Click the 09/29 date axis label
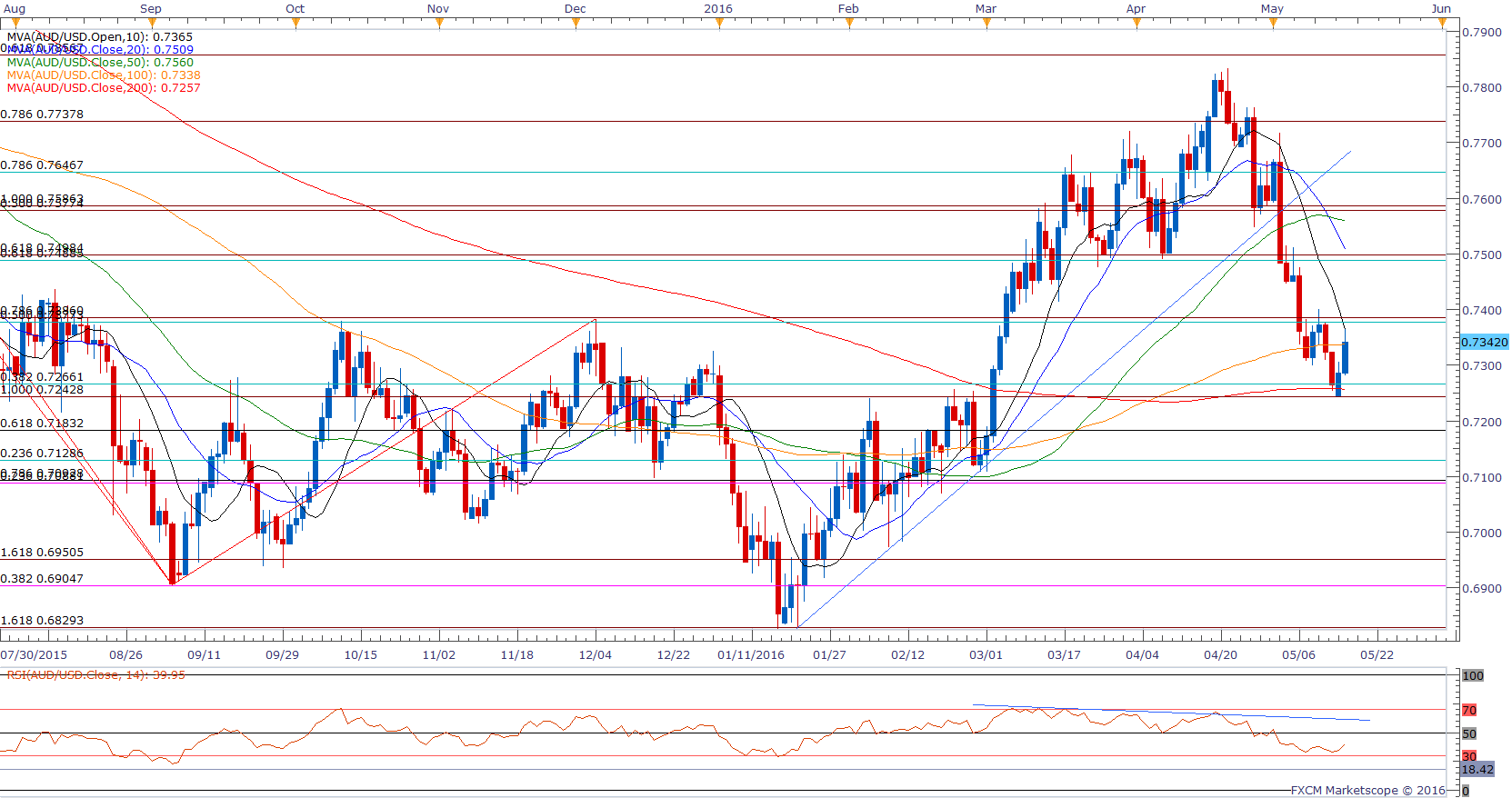Screen dimensions: 1512x798 click(282, 655)
